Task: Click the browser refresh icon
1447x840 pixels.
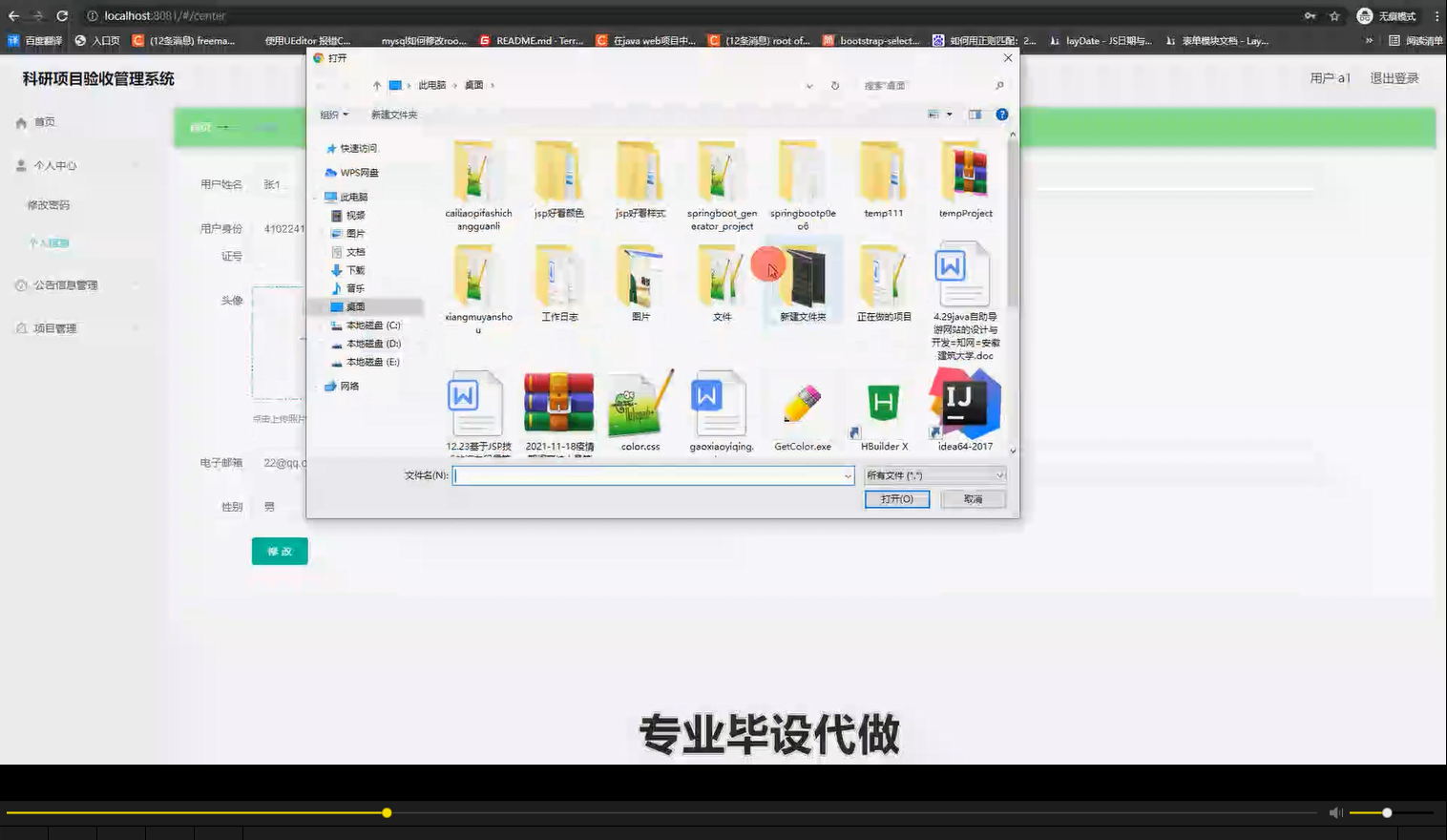Action: (63, 15)
